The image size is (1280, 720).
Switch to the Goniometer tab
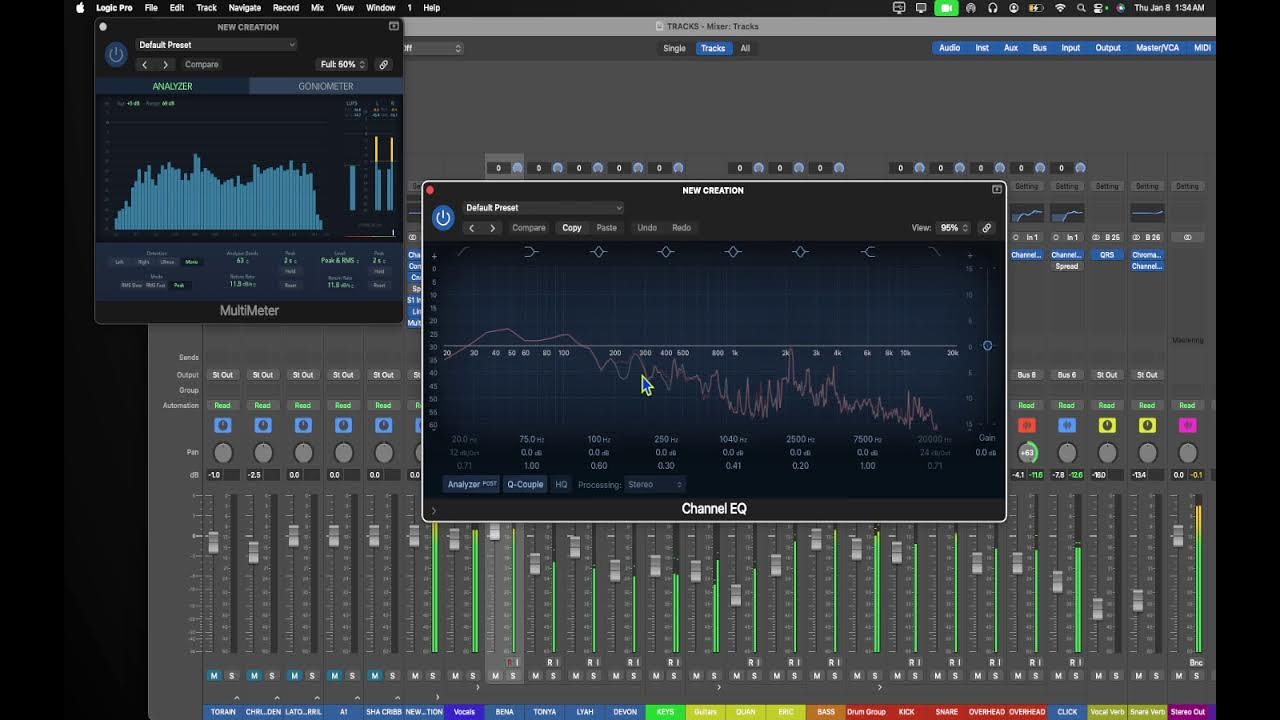click(x=326, y=86)
